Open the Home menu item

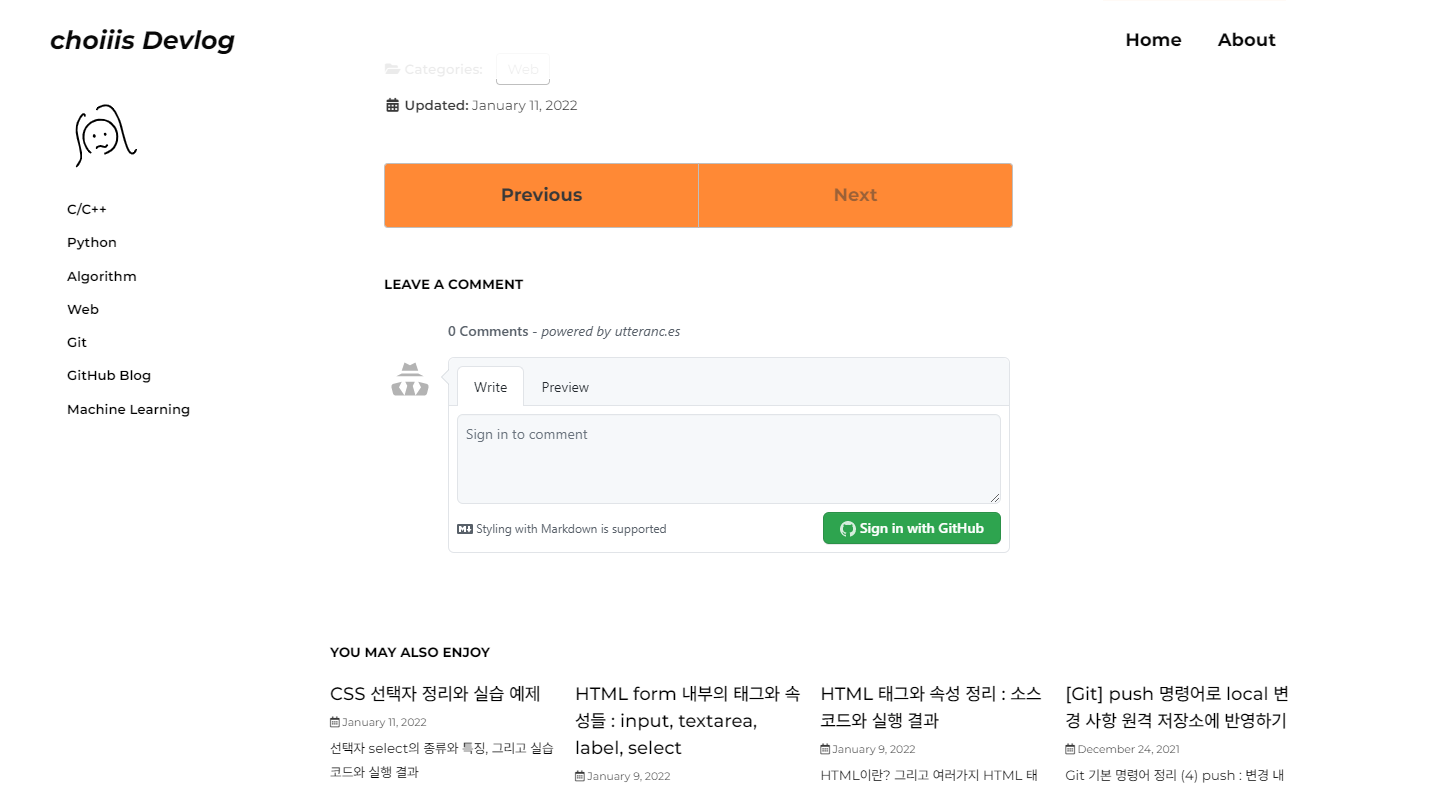(1153, 40)
